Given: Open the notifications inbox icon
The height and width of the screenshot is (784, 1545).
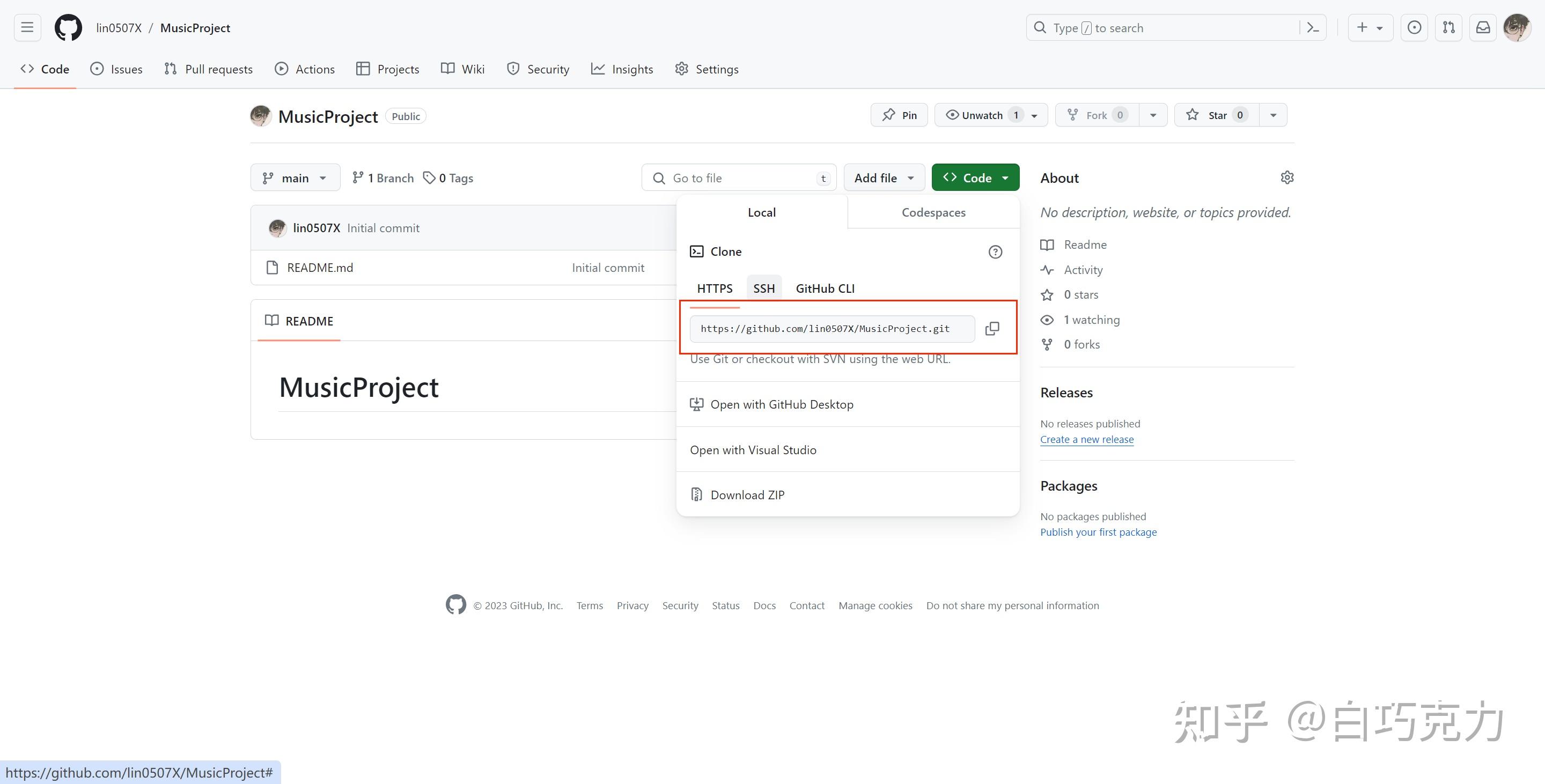Looking at the screenshot, I should 1483,27.
